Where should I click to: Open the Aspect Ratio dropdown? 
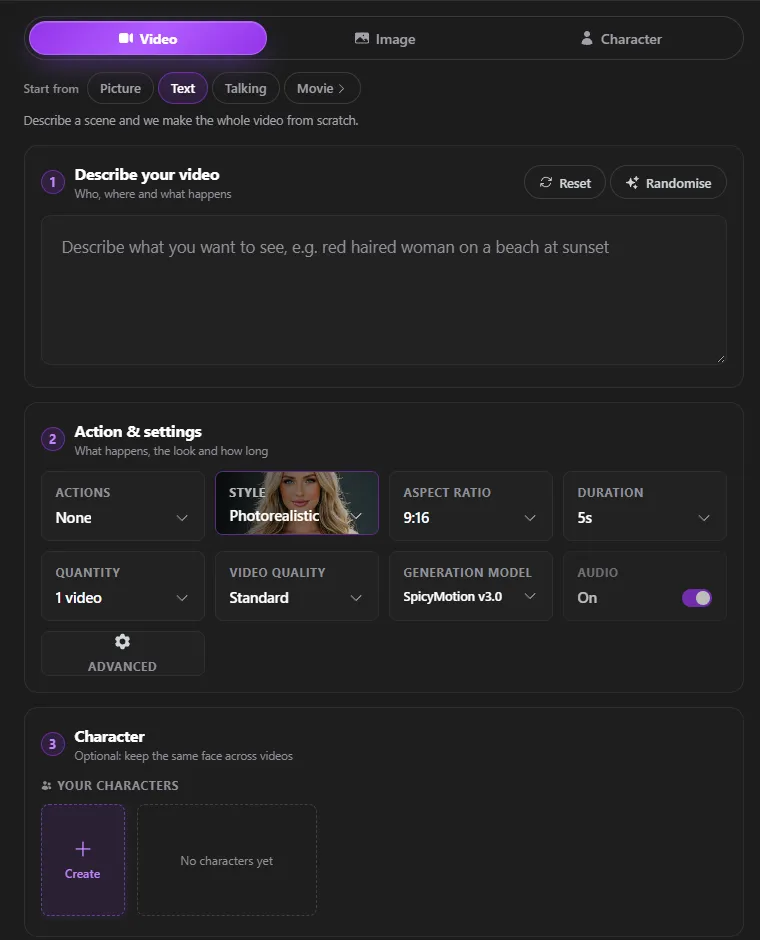pyautogui.click(x=471, y=505)
